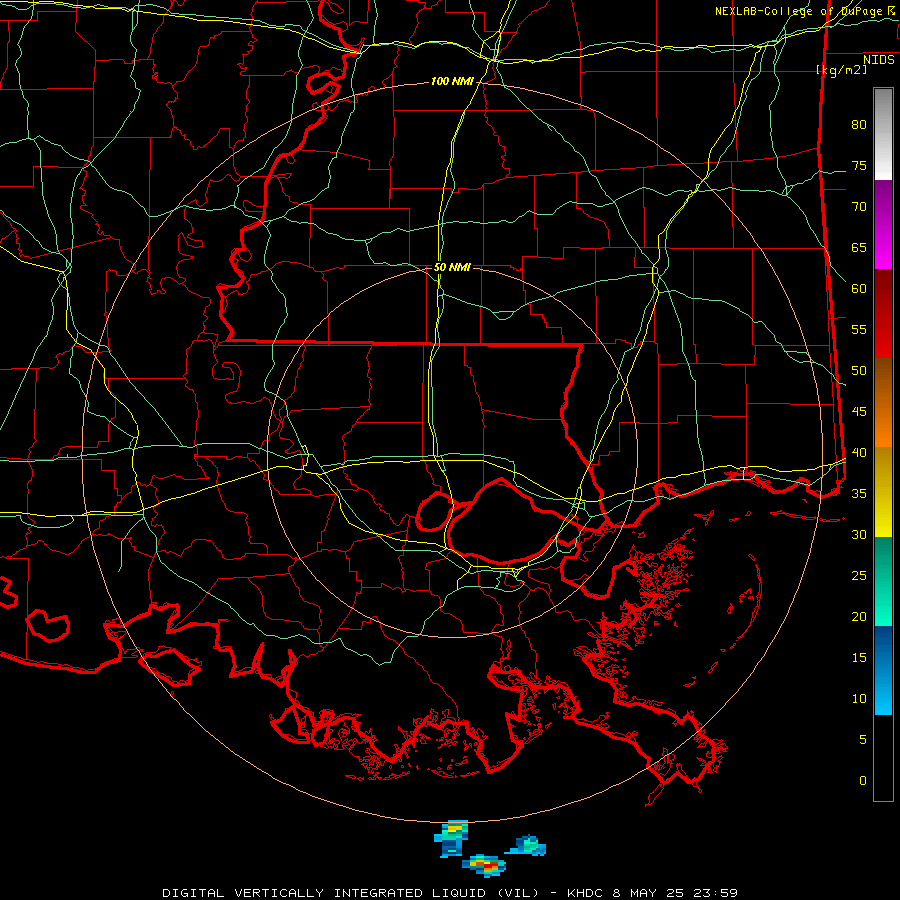
Task: Click the legend value 65
Action: point(859,248)
